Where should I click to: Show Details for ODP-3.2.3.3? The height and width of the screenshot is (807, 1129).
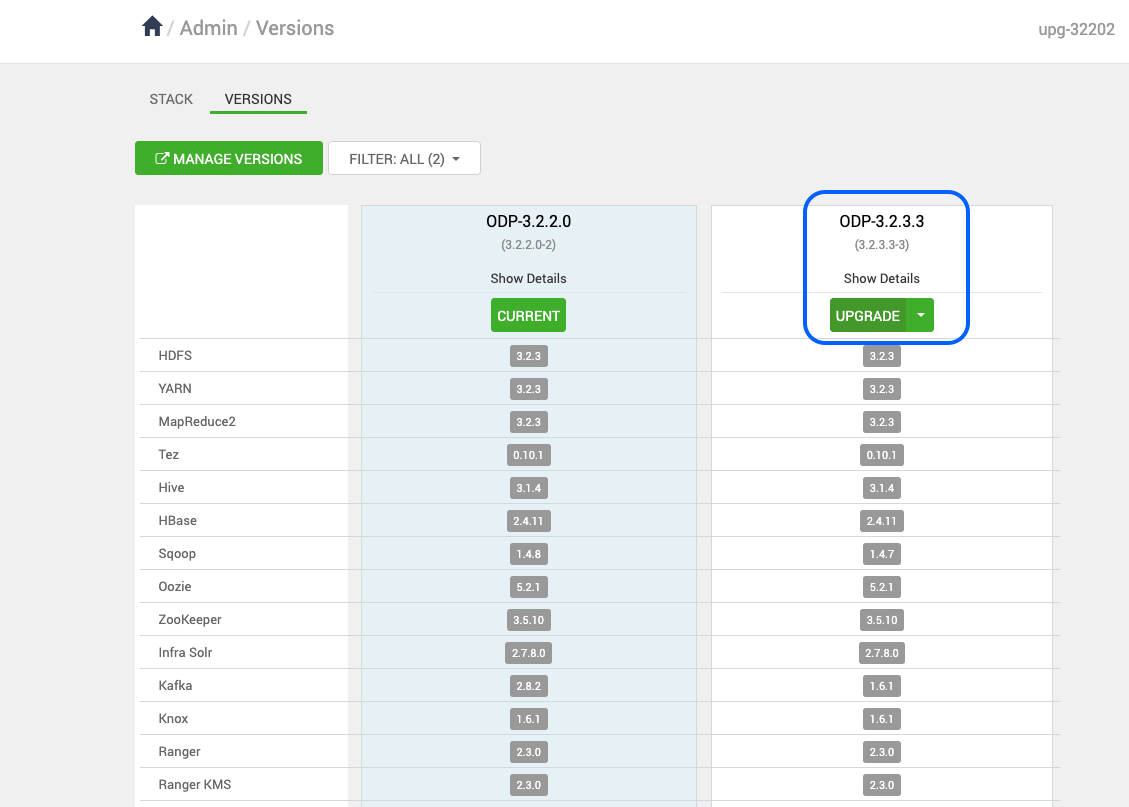click(x=881, y=279)
